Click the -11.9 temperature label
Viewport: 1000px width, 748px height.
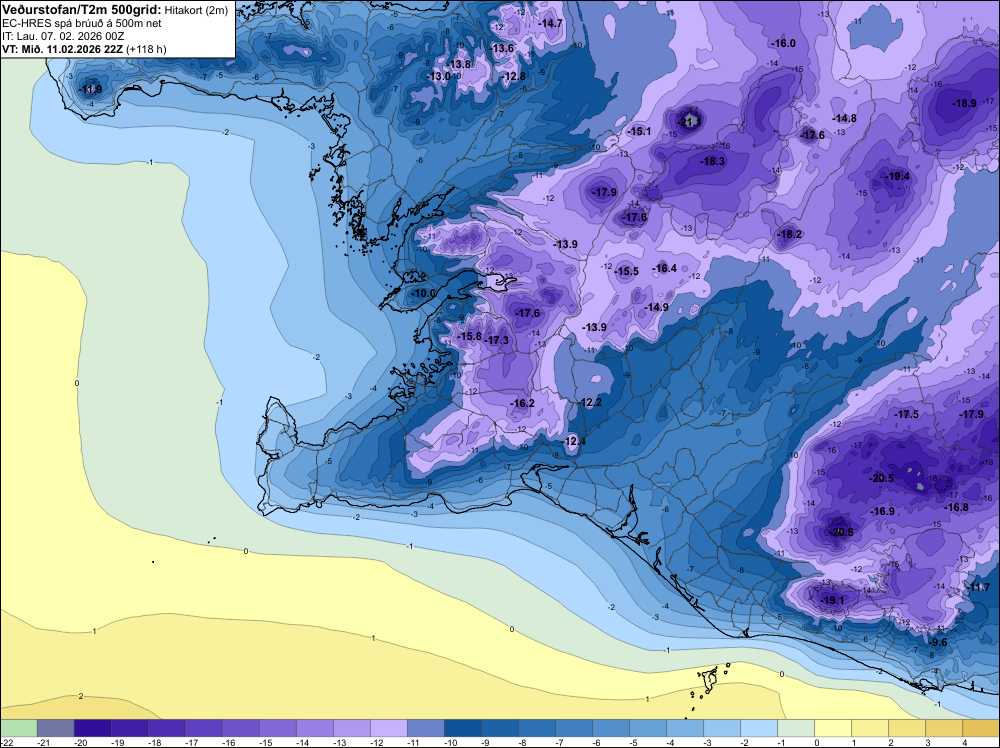(x=90, y=89)
